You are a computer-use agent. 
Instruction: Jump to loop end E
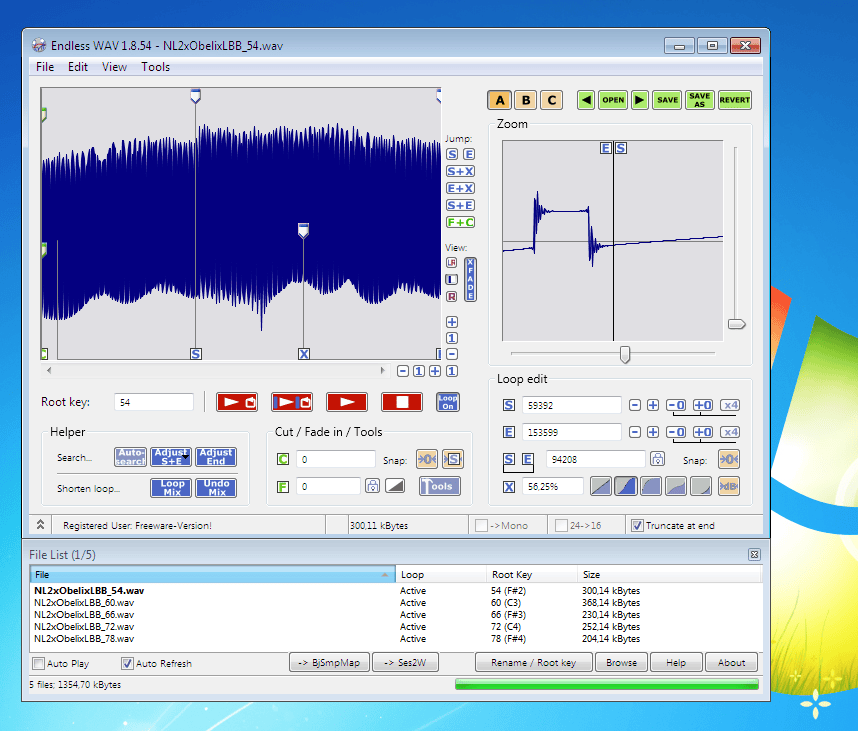(x=469, y=154)
